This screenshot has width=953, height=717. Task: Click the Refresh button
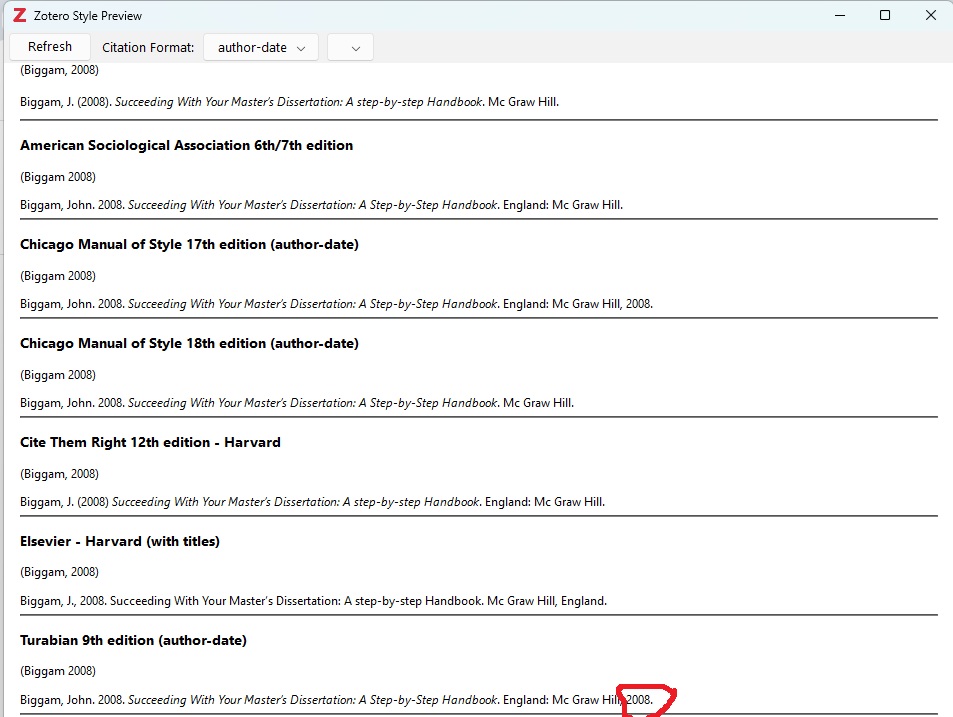tap(50, 47)
